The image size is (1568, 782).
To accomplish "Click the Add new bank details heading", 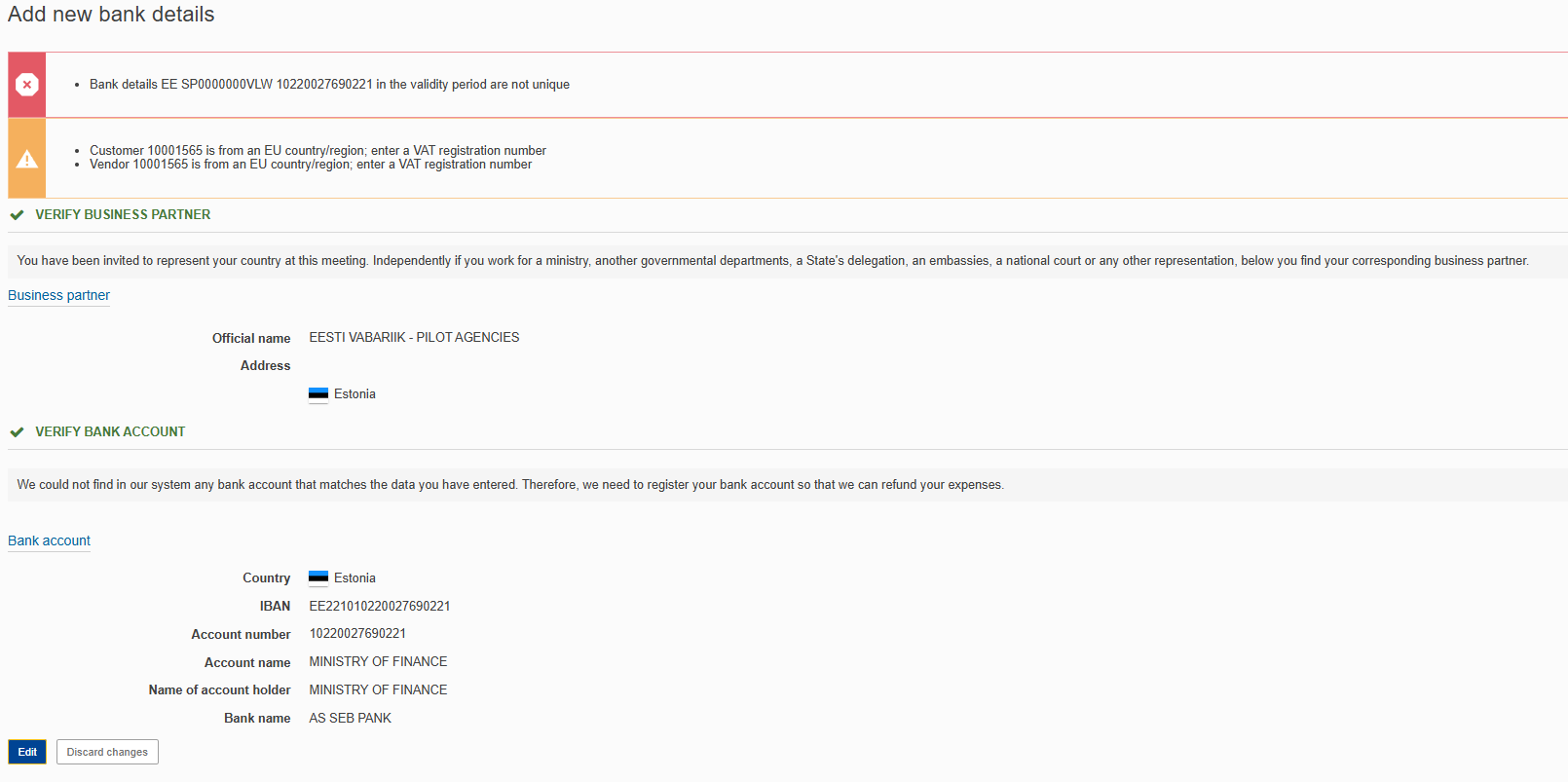I will coord(111,15).
